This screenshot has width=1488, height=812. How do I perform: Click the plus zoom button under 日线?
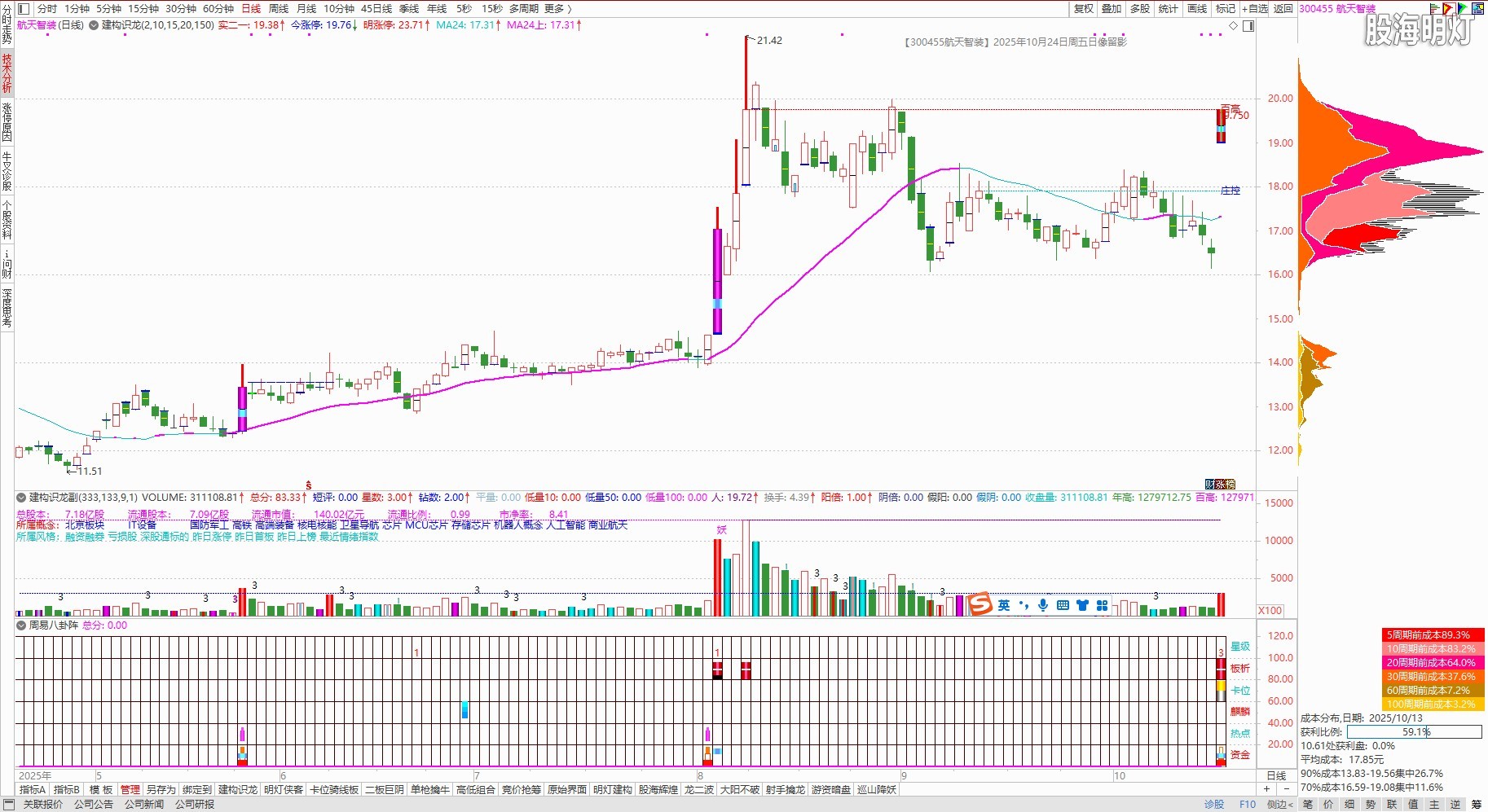pos(1266,788)
